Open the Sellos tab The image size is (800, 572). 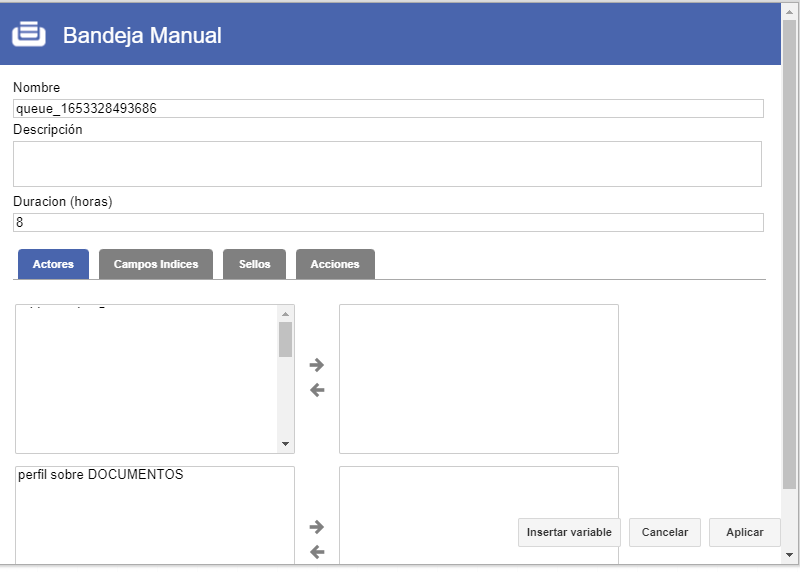[254, 264]
